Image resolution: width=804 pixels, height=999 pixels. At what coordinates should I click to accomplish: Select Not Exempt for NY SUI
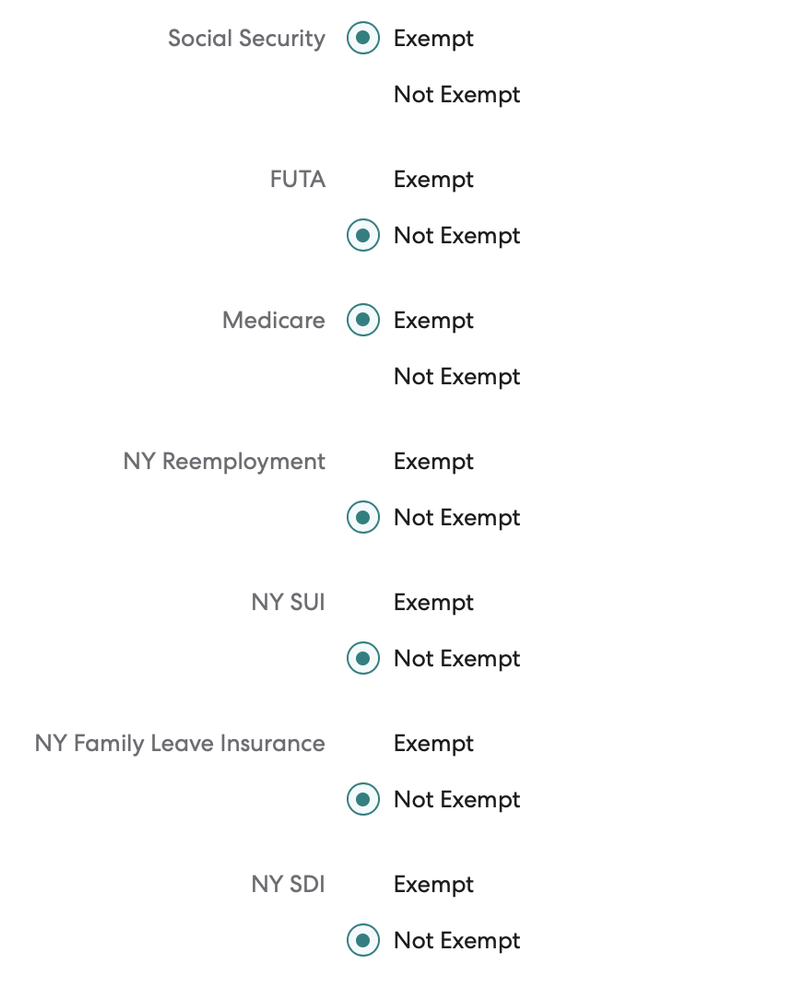pyautogui.click(x=362, y=658)
